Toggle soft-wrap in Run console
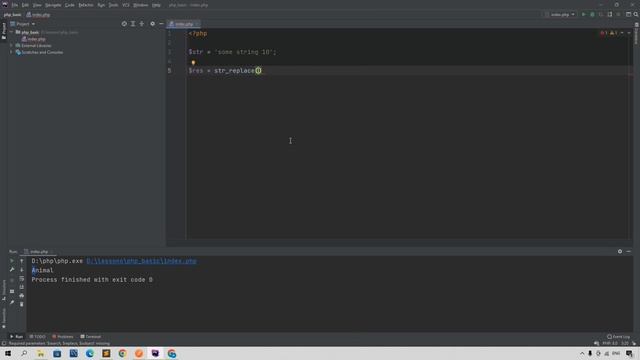Viewport: 640px width, 360px height. pos(22,278)
